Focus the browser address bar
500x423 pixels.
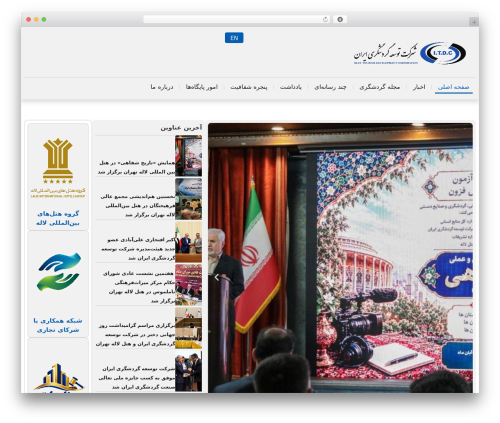click(236, 20)
